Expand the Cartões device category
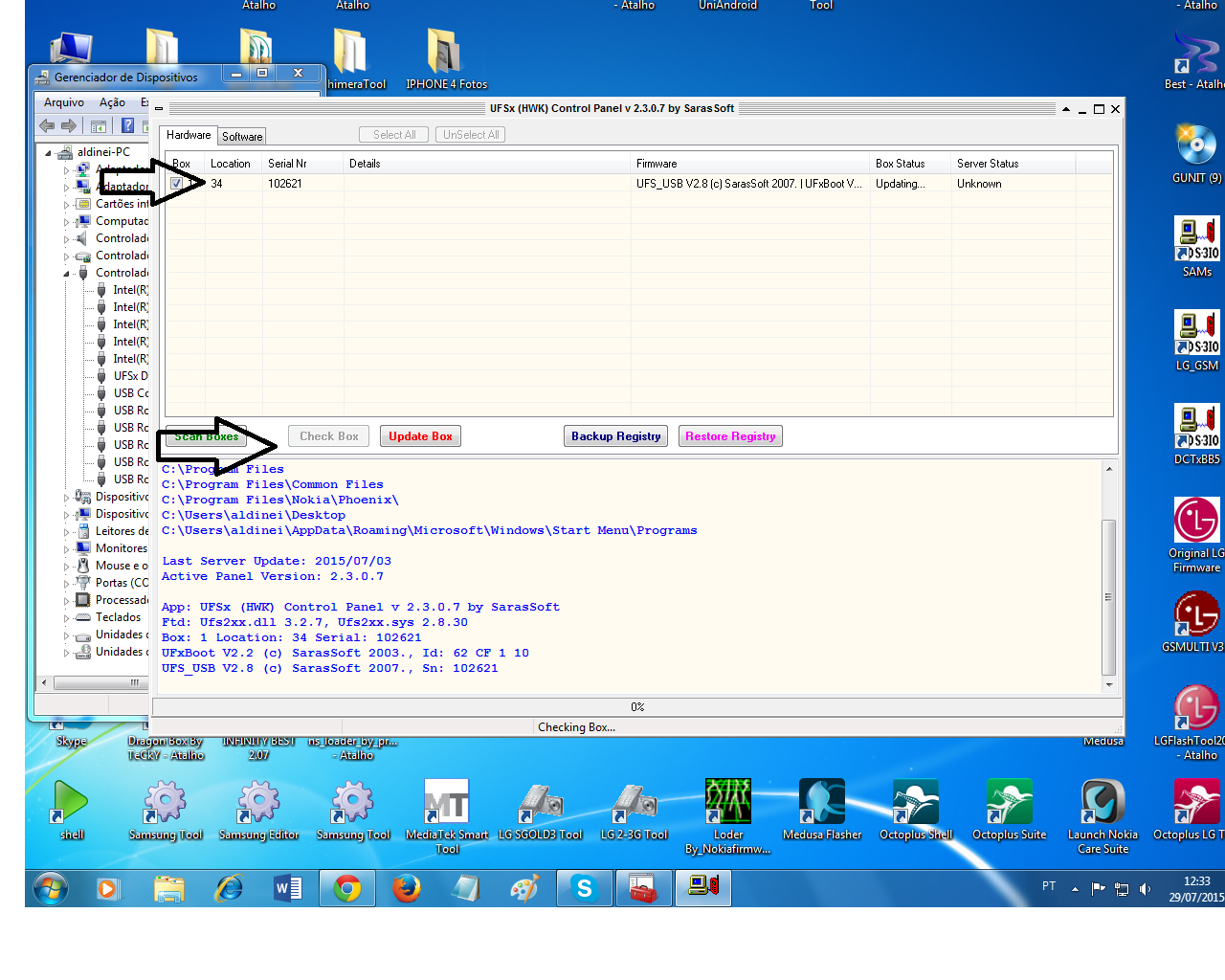 tap(66, 204)
